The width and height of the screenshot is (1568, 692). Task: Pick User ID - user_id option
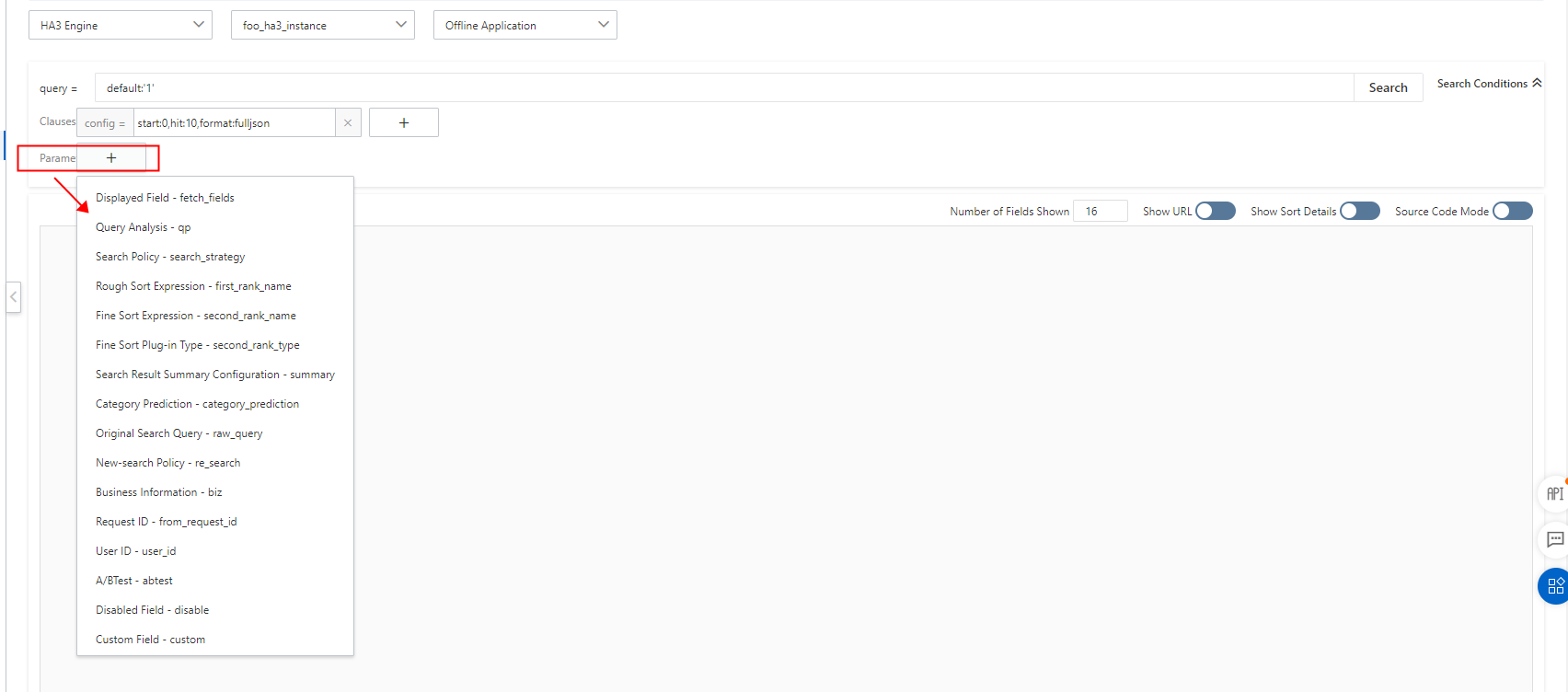click(x=215, y=551)
